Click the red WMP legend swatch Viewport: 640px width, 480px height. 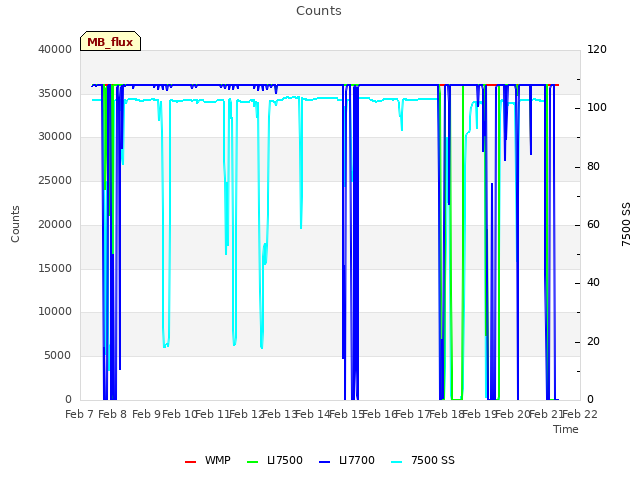pyautogui.click(x=191, y=462)
